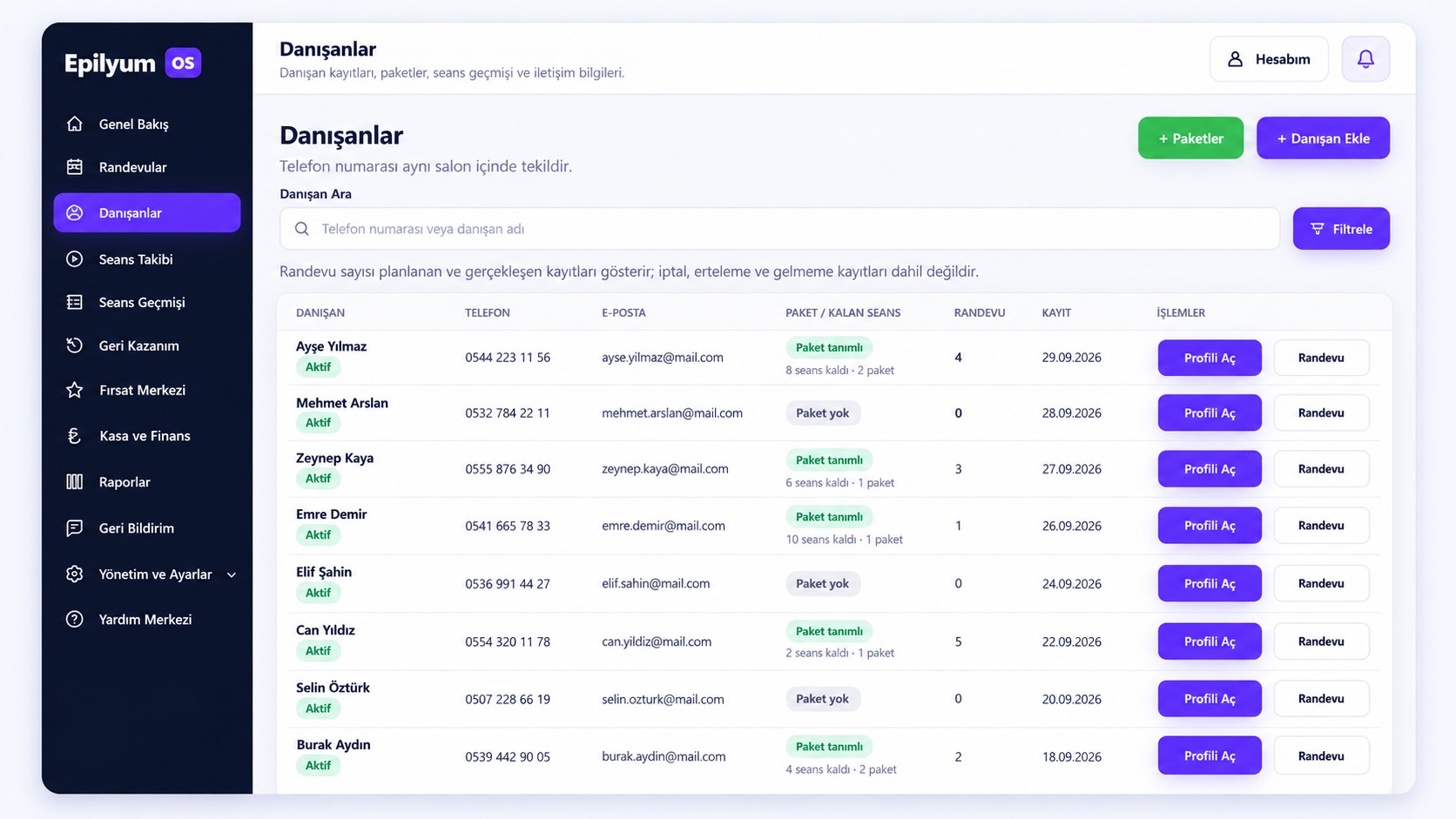Focus the Danışan Ara search field
Screen dimensions: 1456x819
coord(779,229)
